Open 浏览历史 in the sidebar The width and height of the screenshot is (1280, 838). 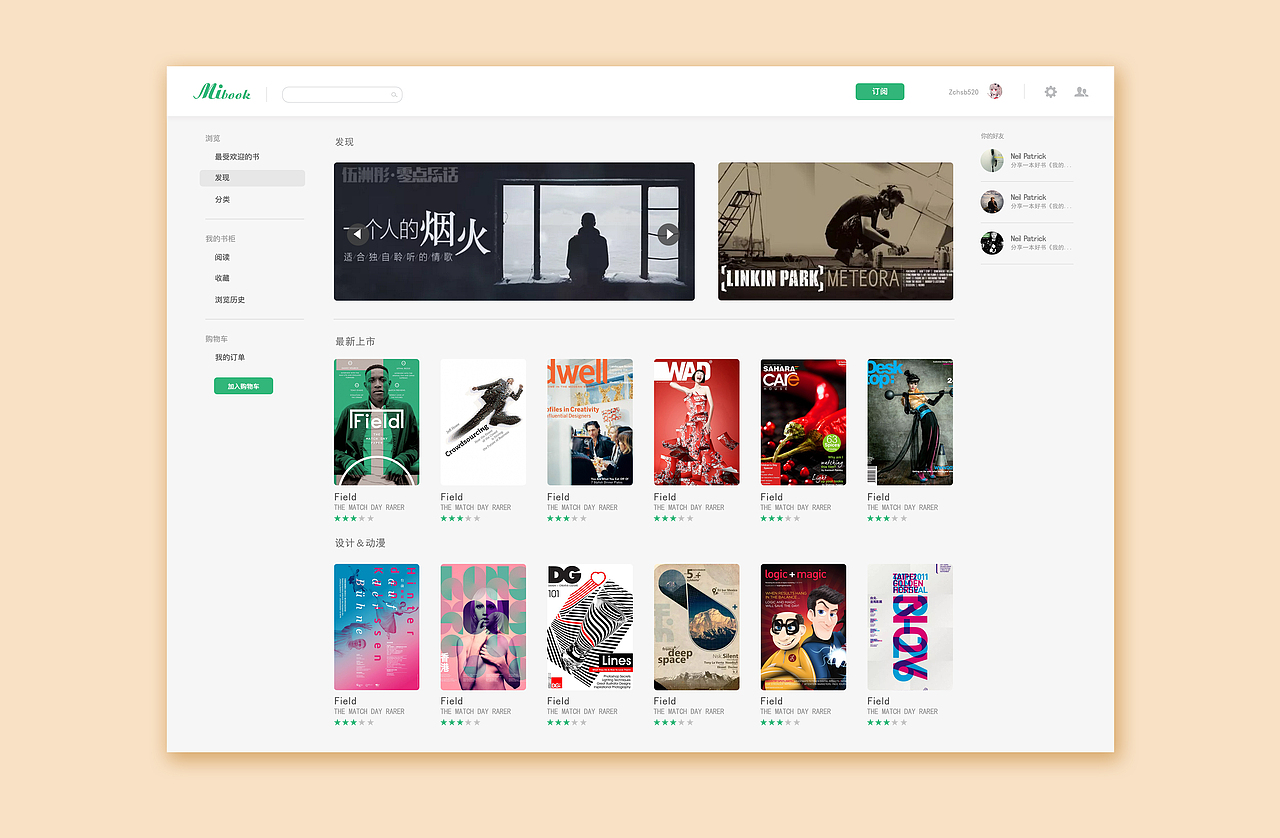(230, 300)
